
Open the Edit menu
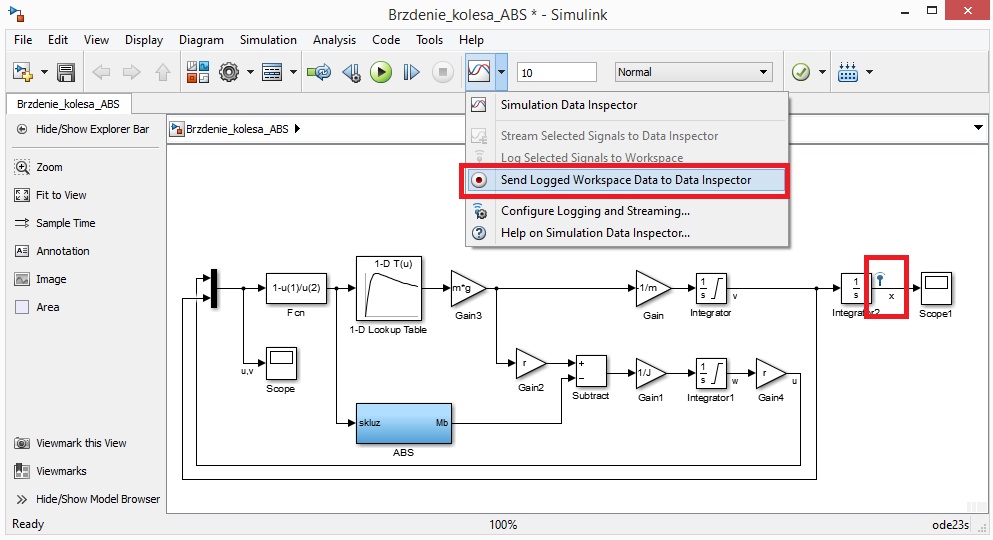pos(58,40)
